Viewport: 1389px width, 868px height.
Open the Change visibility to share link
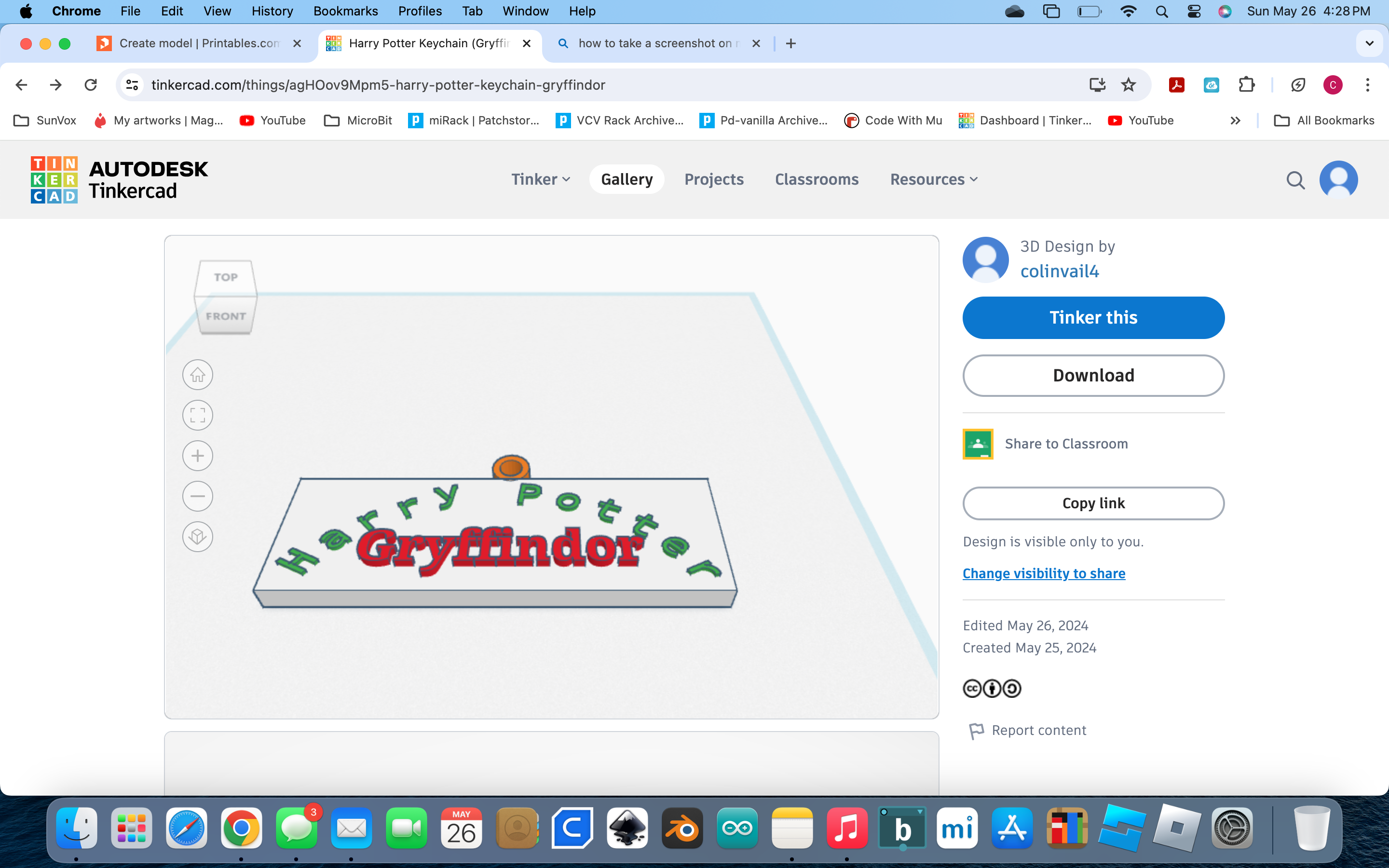pos(1044,573)
